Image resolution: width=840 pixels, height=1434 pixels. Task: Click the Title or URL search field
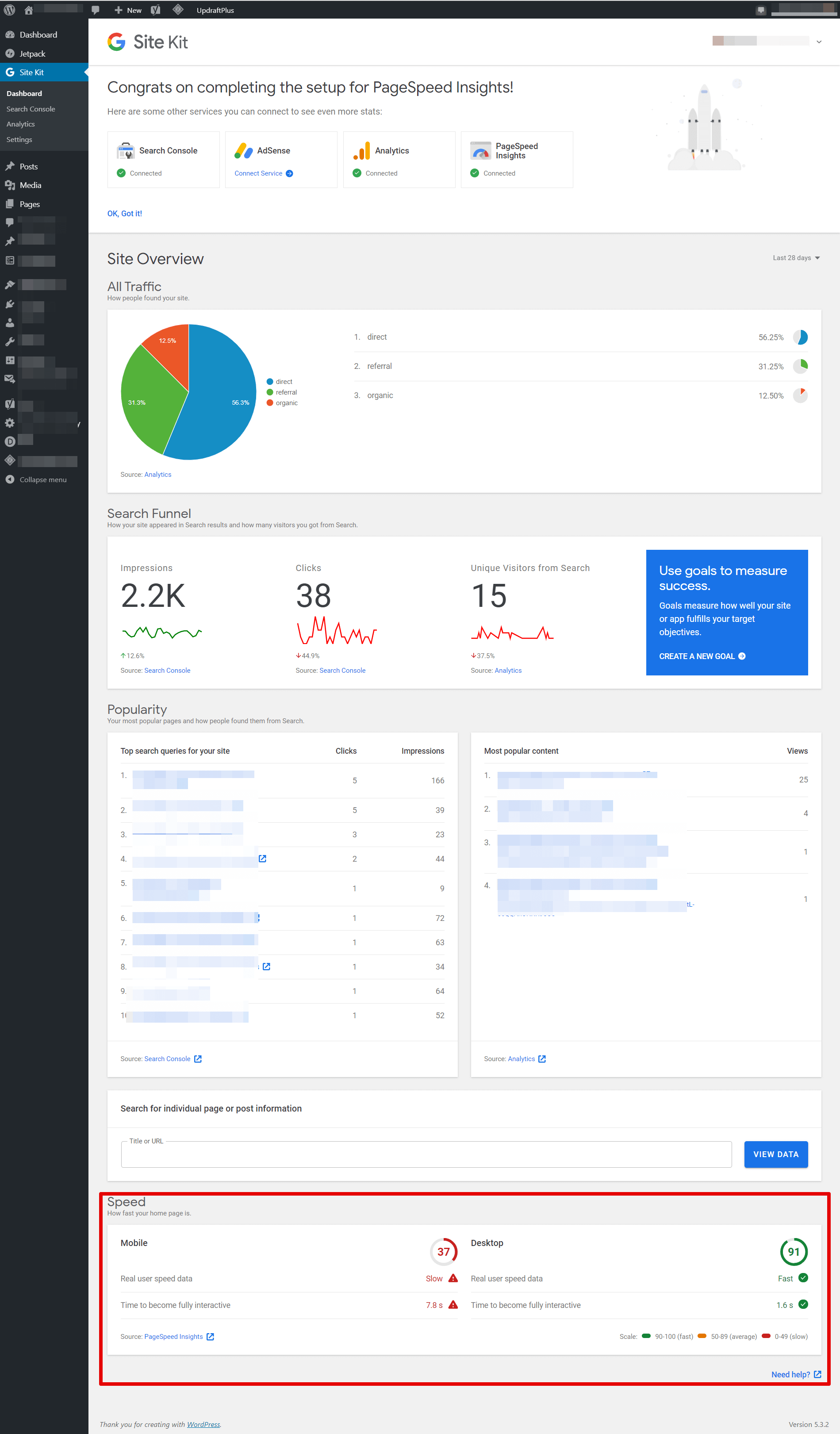(426, 1154)
